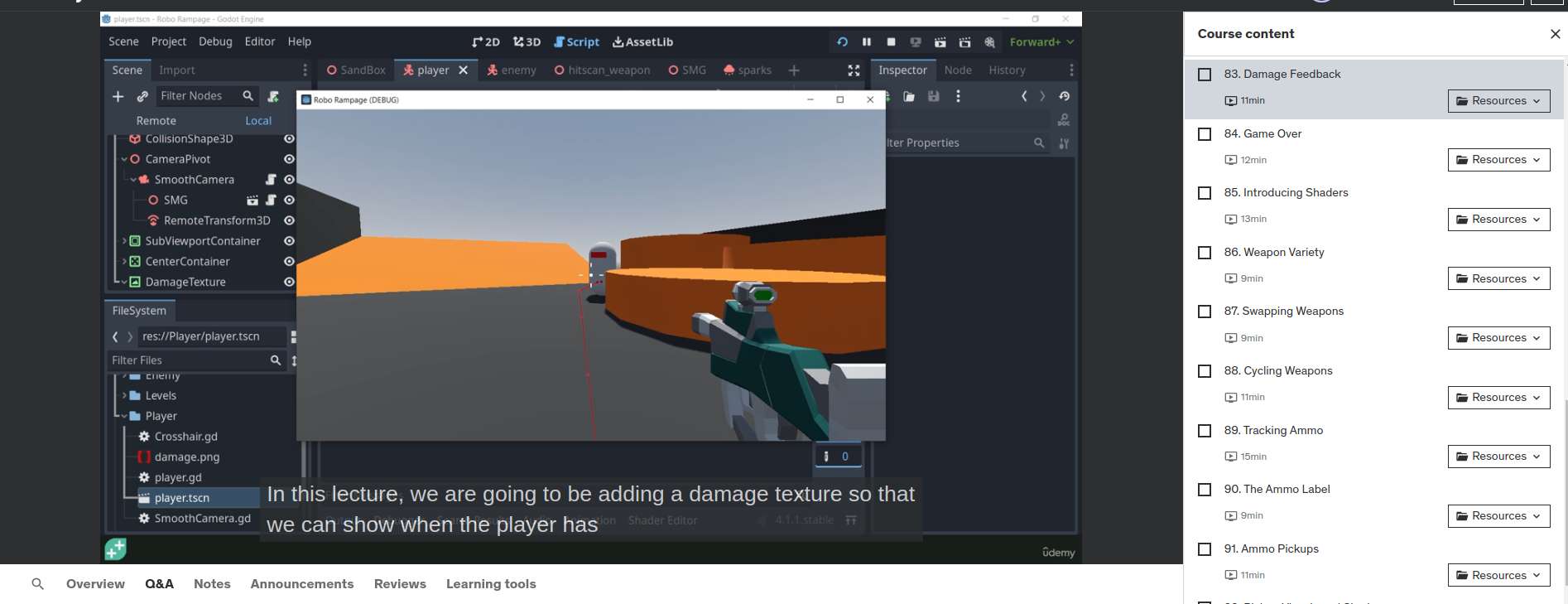
Task: Switch Godot workspace to 2D
Action: [486, 41]
